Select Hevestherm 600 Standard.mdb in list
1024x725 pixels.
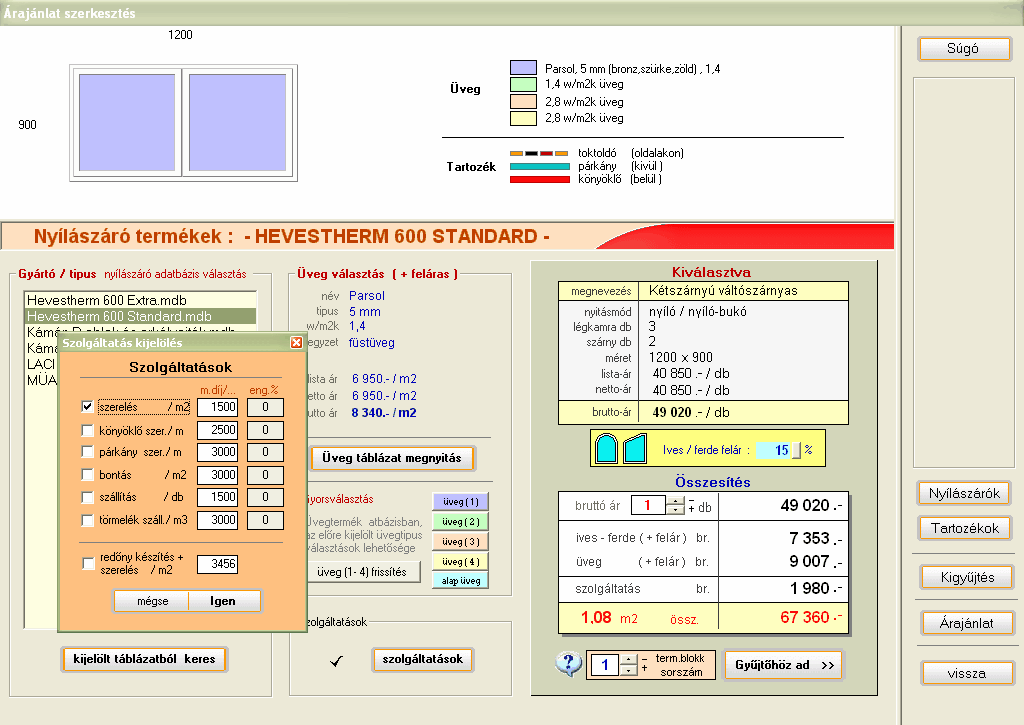tap(140, 316)
